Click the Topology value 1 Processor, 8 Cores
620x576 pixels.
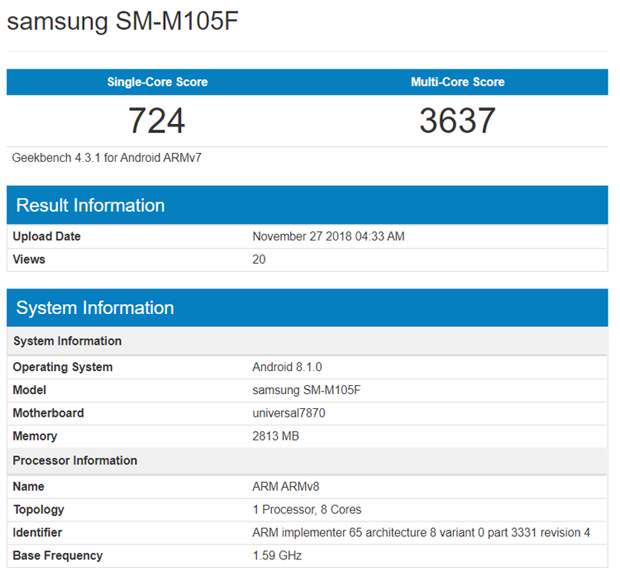pos(307,510)
